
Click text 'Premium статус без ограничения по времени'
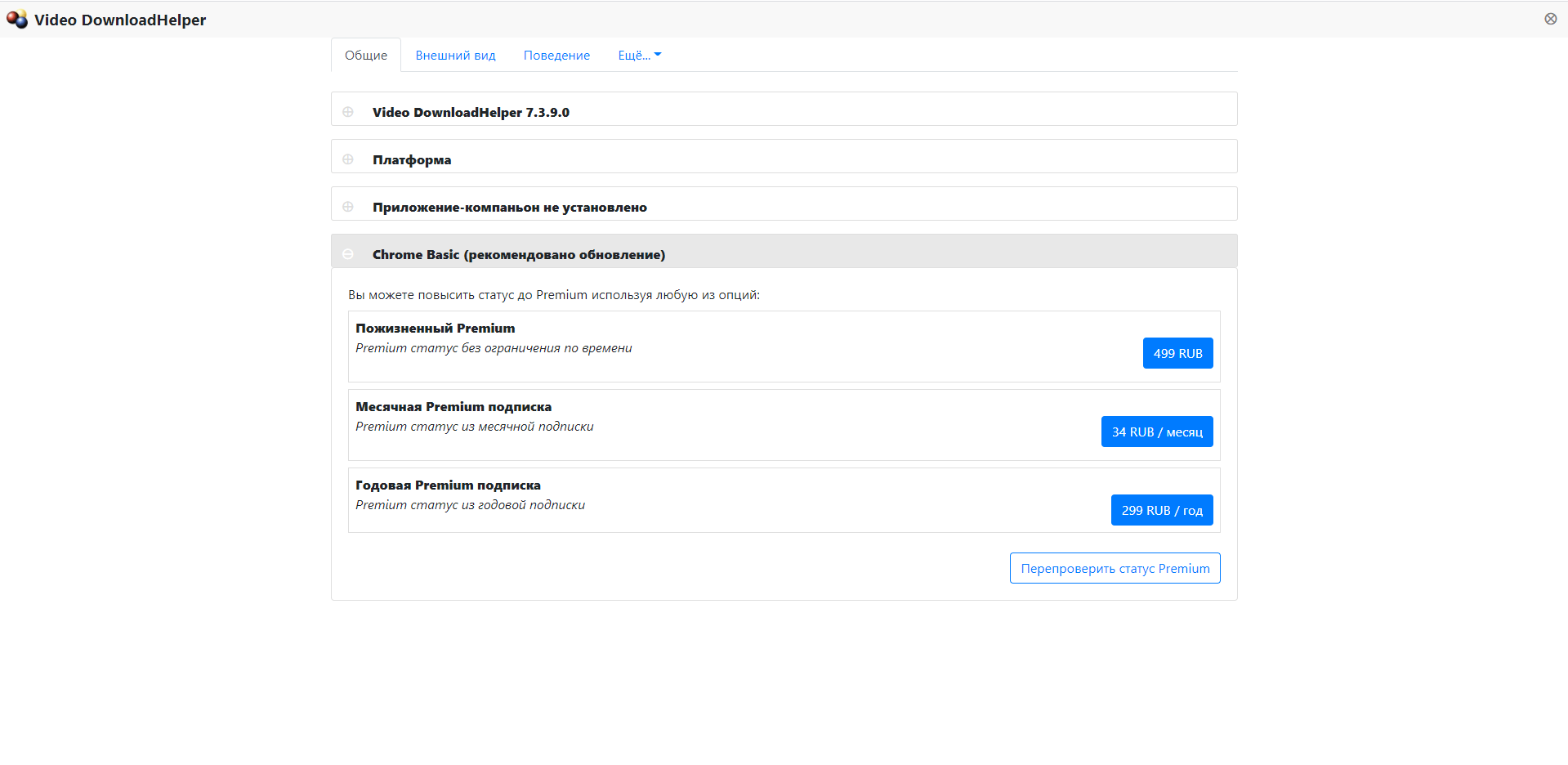[494, 348]
